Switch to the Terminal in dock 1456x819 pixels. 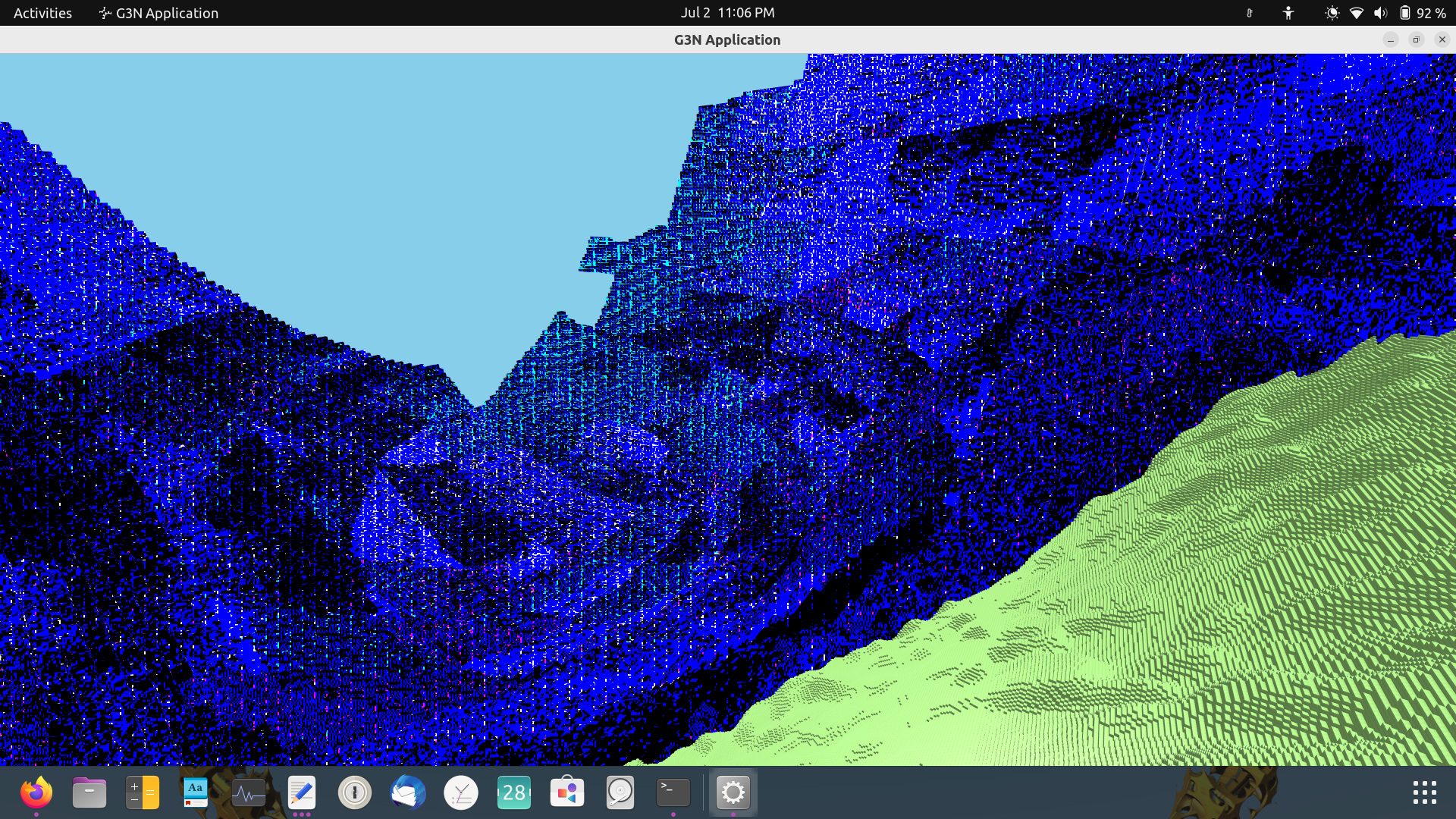click(673, 793)
